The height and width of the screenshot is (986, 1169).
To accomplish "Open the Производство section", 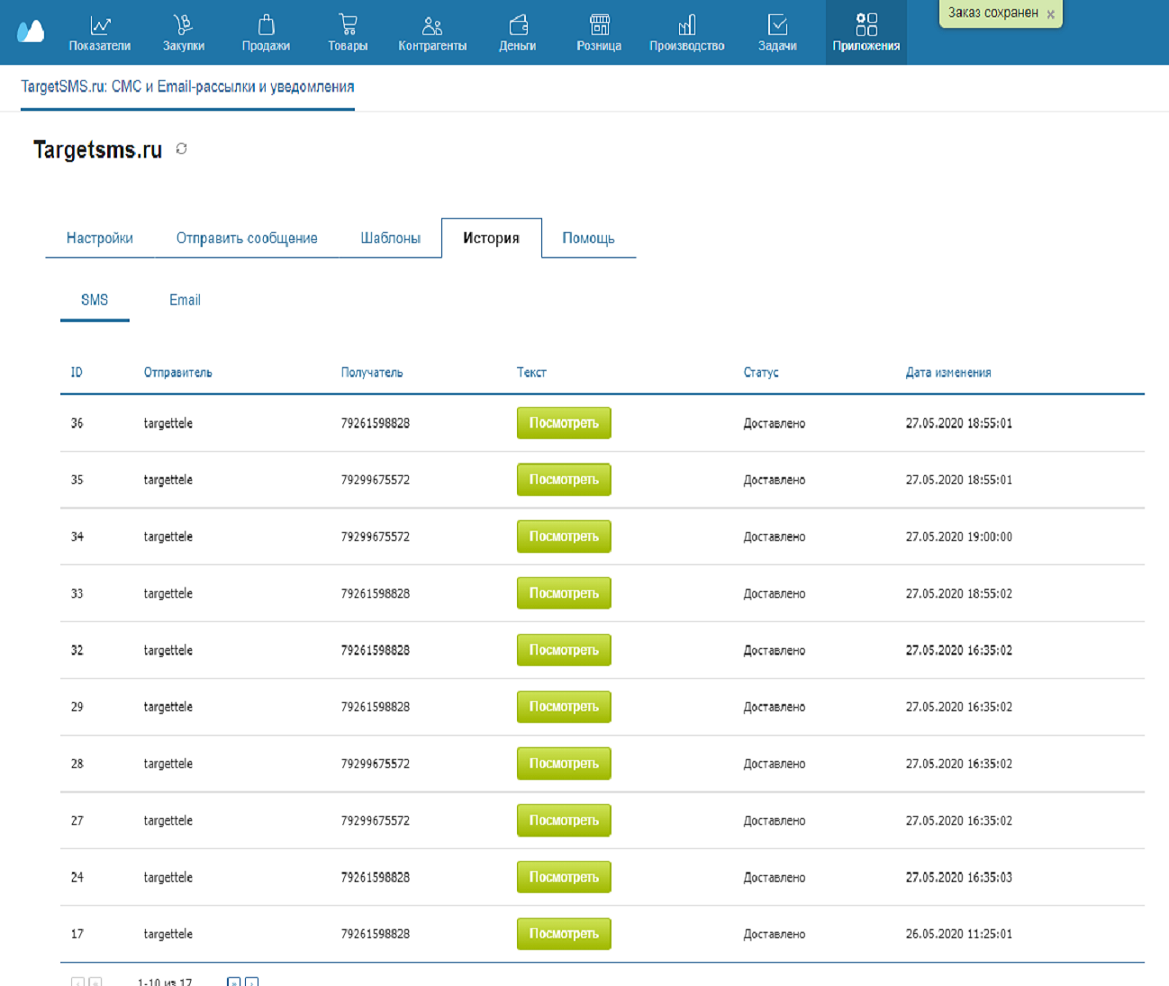I will [687, 33].
